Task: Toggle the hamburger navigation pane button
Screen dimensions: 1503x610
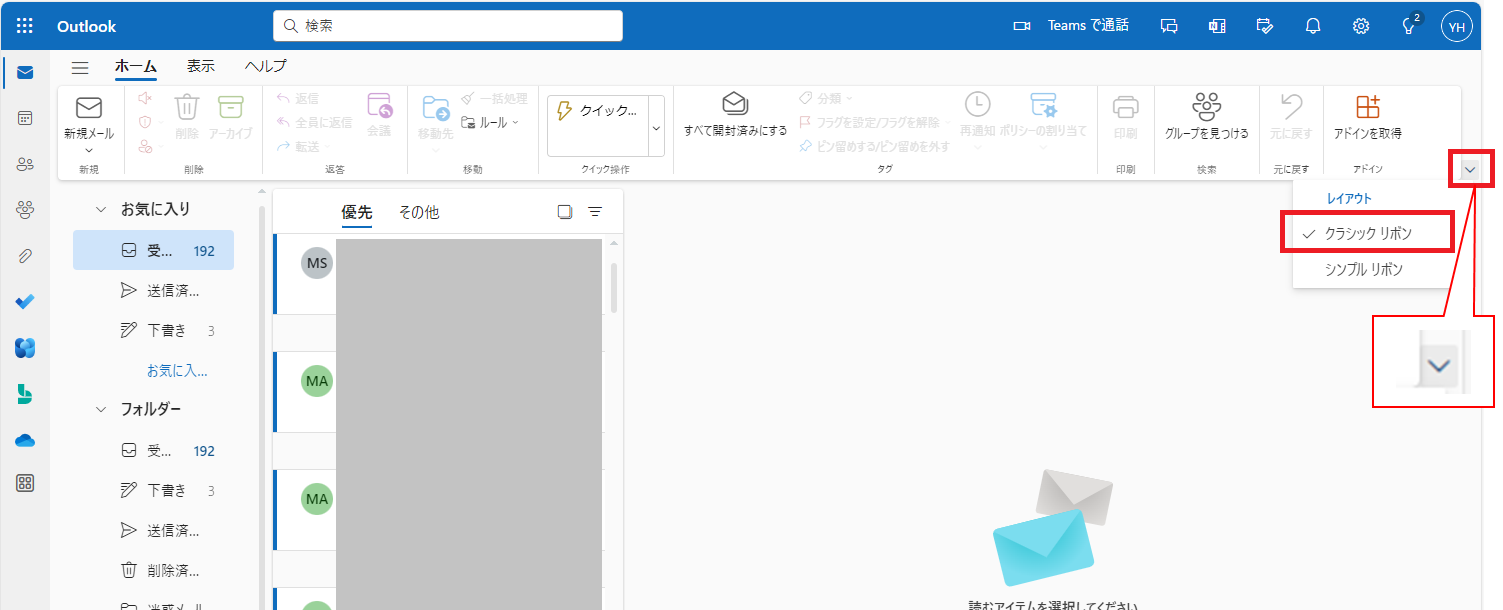Action: click(80, 67)
